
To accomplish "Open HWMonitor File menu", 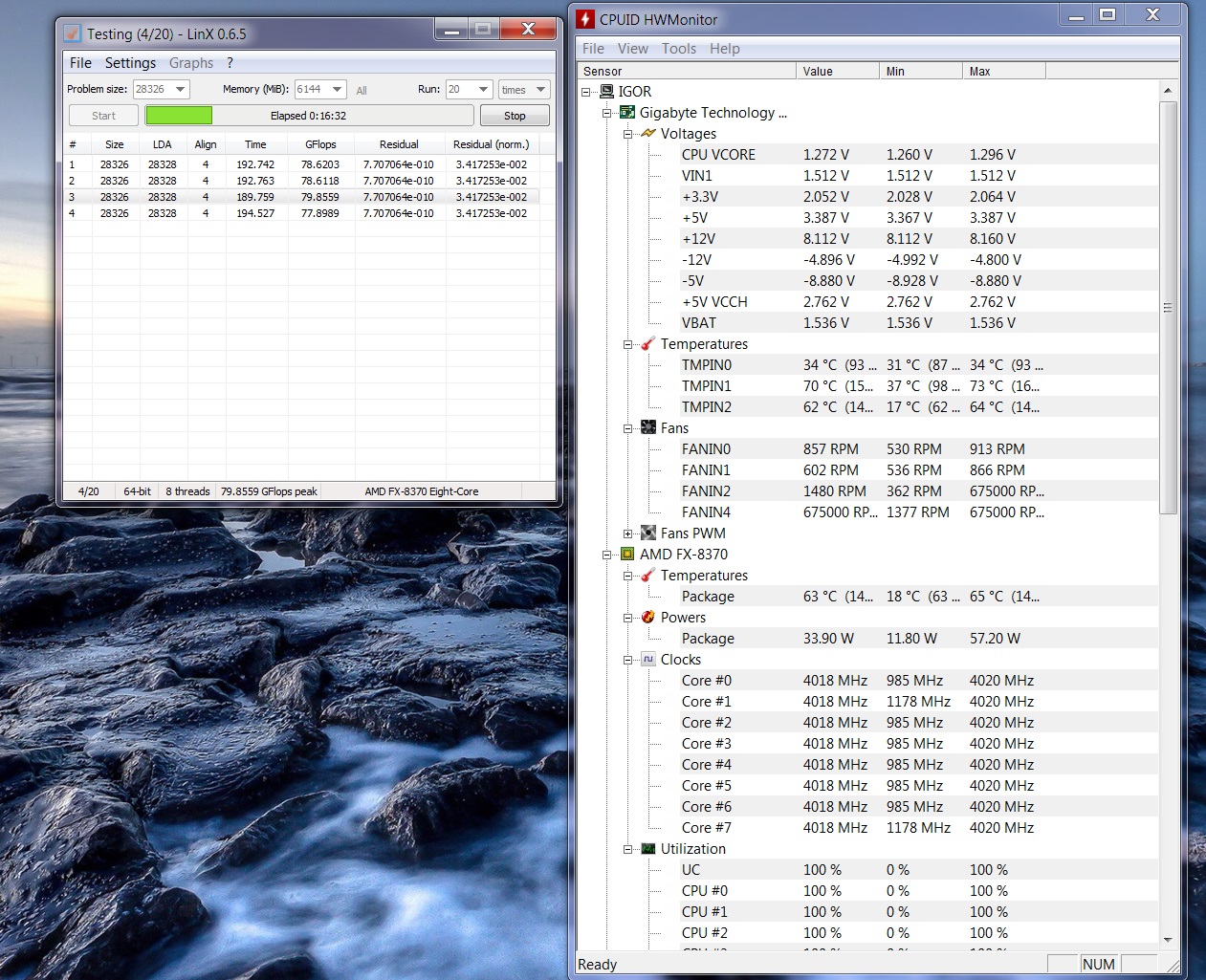I will coord(593,49).
